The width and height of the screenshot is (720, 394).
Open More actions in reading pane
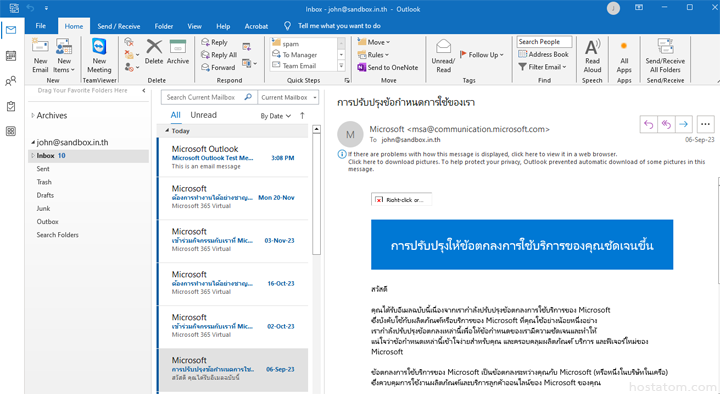705,124
